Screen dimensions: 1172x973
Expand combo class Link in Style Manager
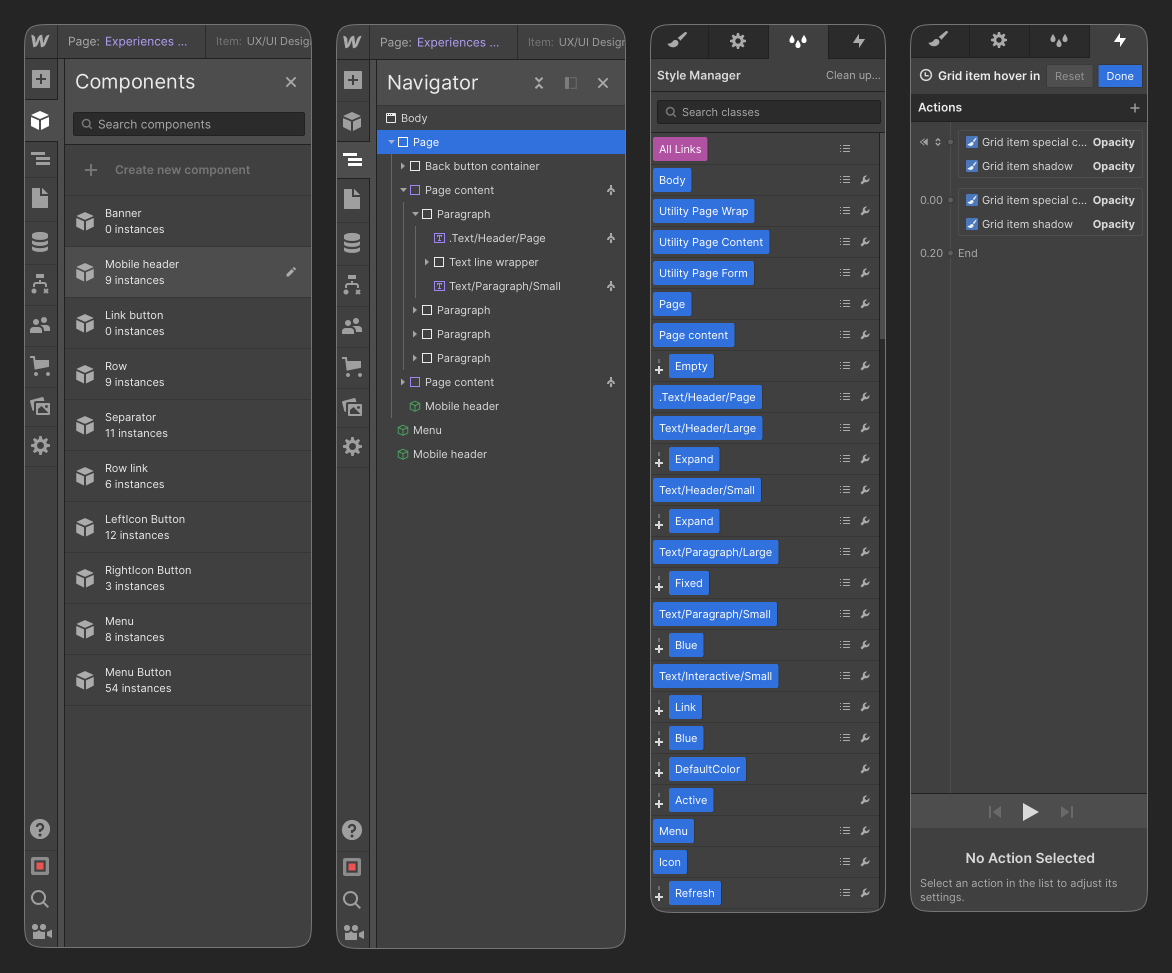pyautogui.click(x=659, y=708)
